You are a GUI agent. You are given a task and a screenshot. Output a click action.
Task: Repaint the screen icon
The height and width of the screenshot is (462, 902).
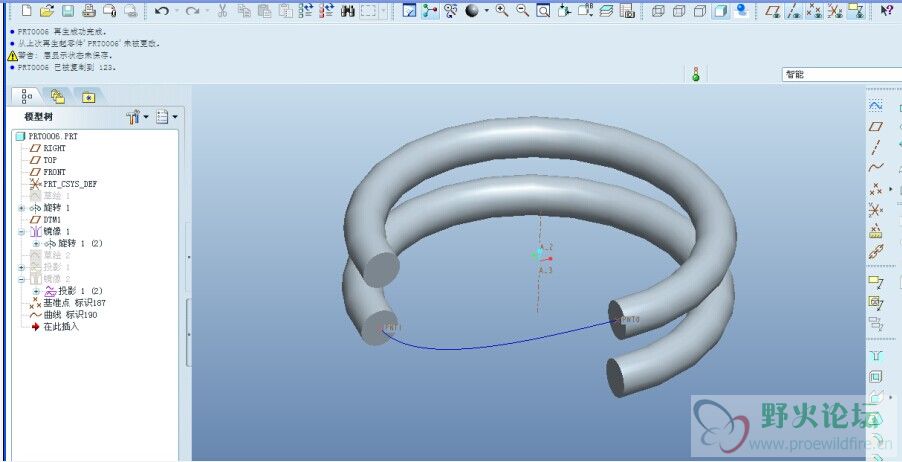[x=409, y=11]
